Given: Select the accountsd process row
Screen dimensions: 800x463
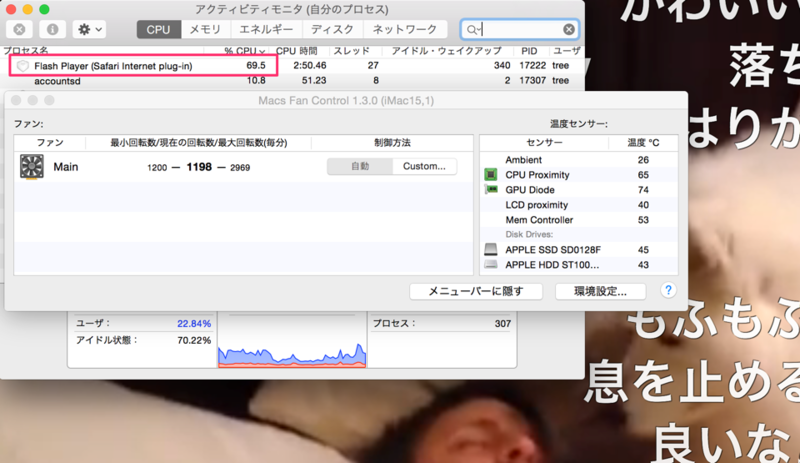Looking at the screenshot, I should [x=292, y=81].
